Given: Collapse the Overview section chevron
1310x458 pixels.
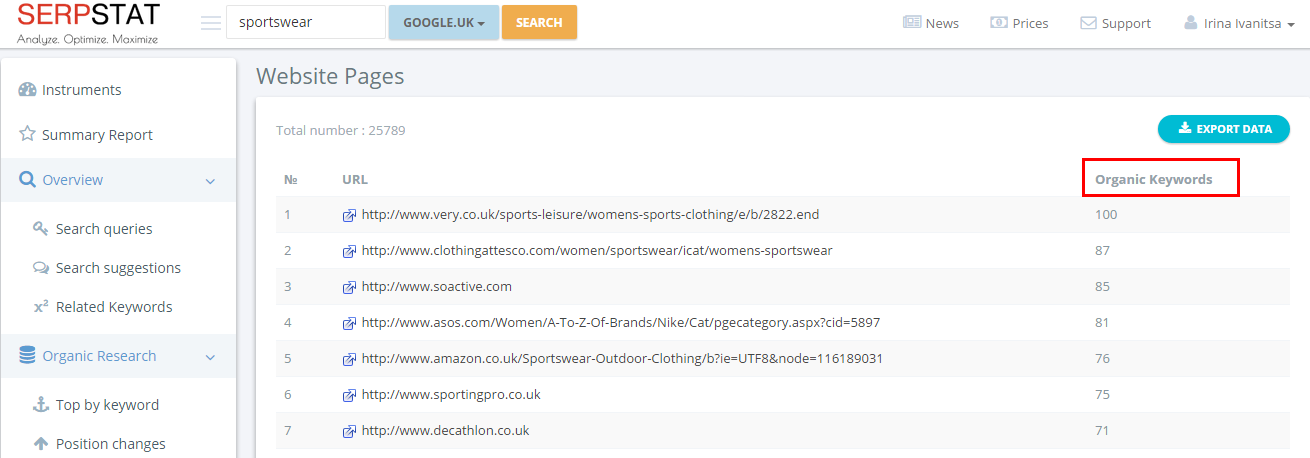Looking at the screenshot, I should (x=210, y=181).
